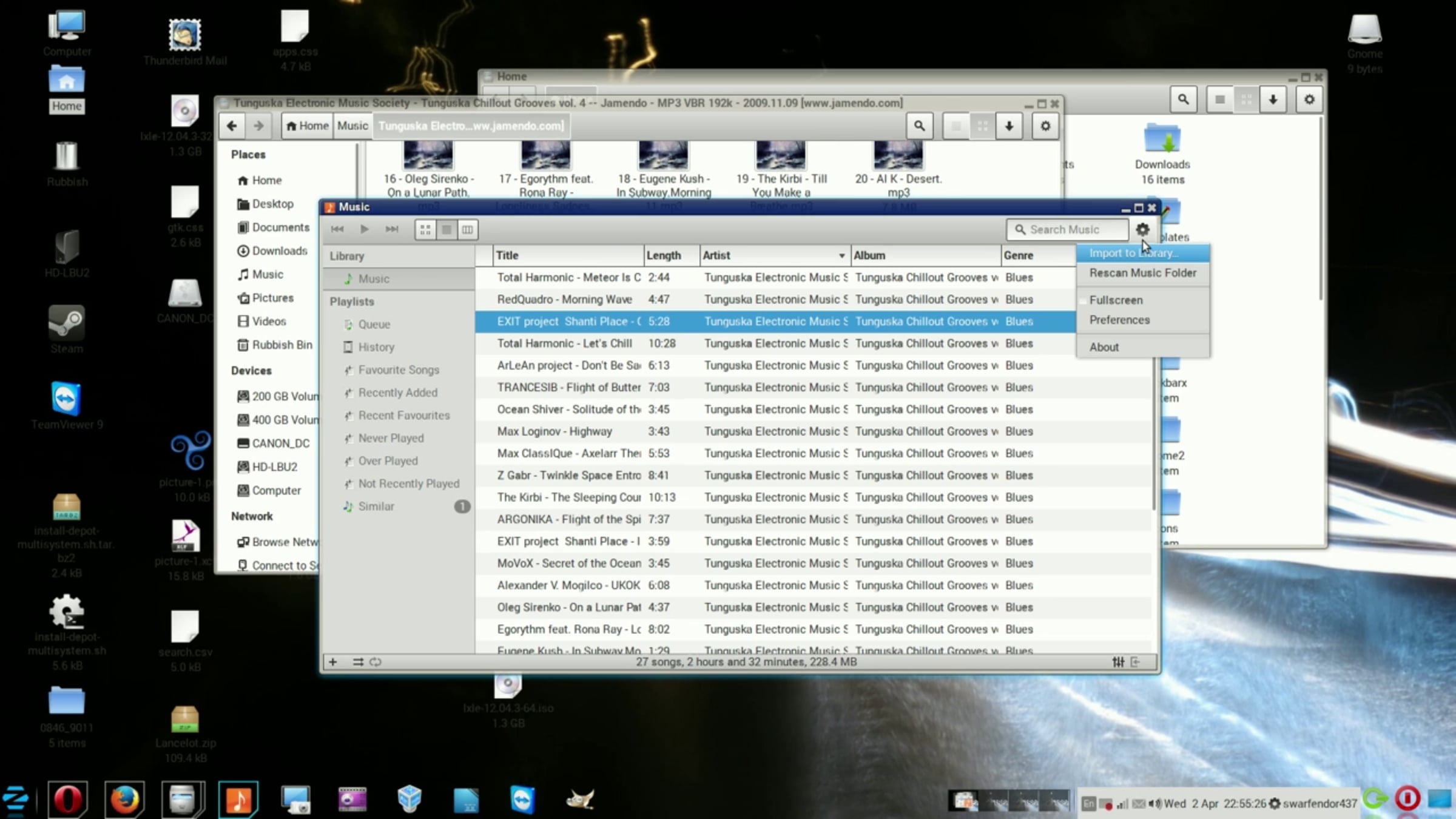1456x819 pixels.
Task: Open the gear menu in the Home window
Action: click(1309, 99)
